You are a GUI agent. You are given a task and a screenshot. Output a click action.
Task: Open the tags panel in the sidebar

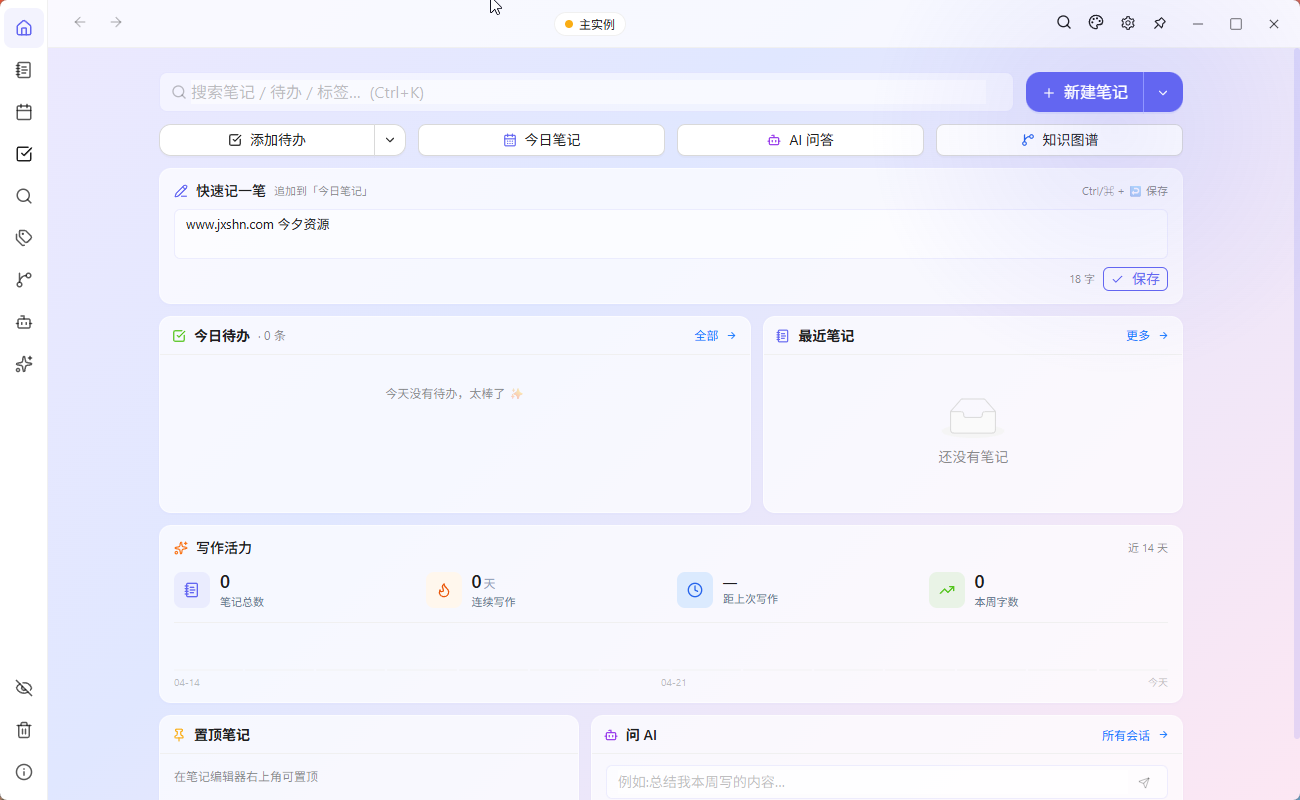tap(23, 237)
